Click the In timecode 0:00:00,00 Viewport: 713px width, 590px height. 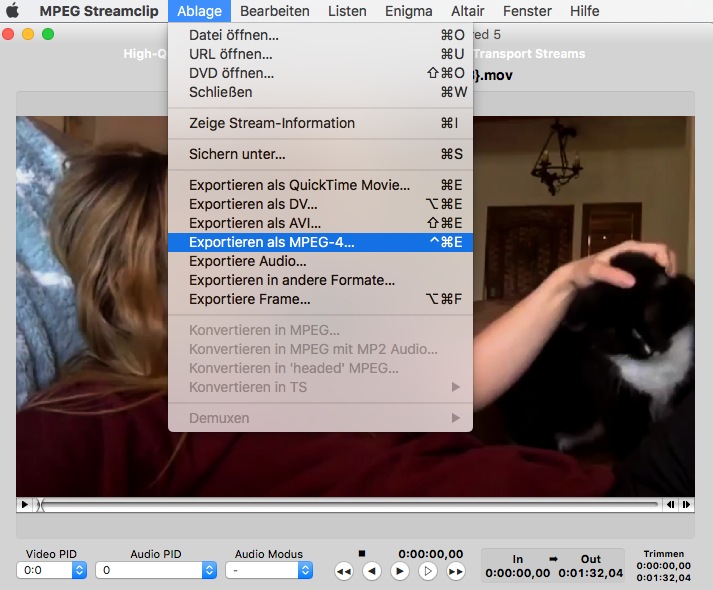pos(517,573)
